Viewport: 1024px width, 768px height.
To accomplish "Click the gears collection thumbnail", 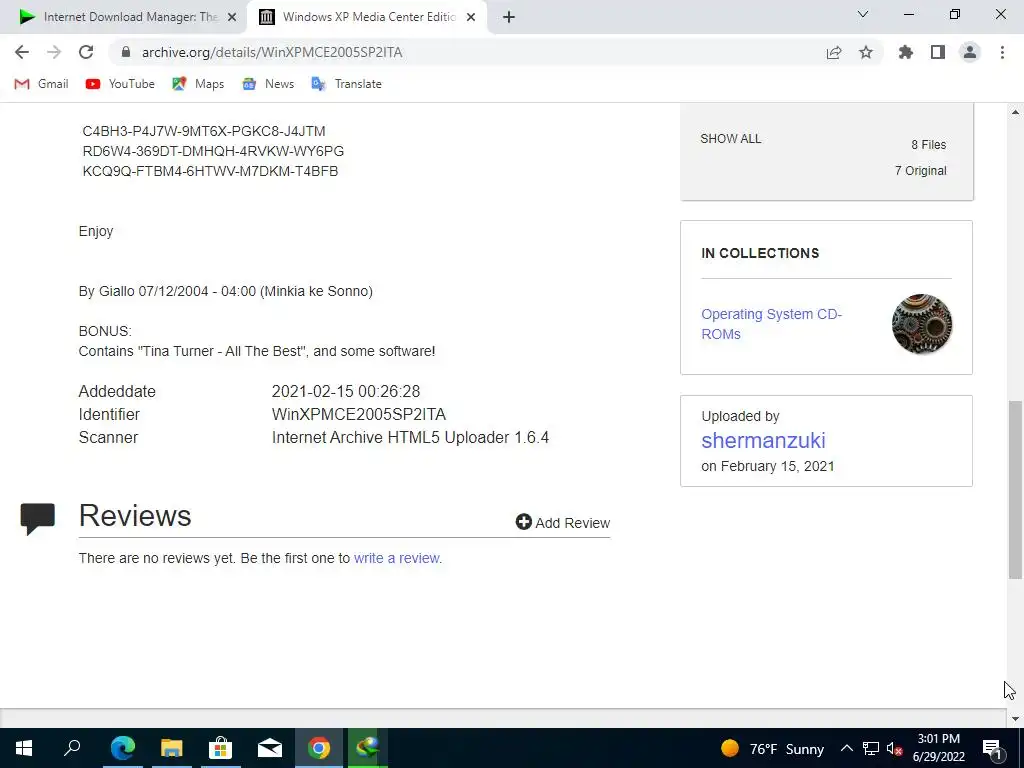I will click(921, 324).
